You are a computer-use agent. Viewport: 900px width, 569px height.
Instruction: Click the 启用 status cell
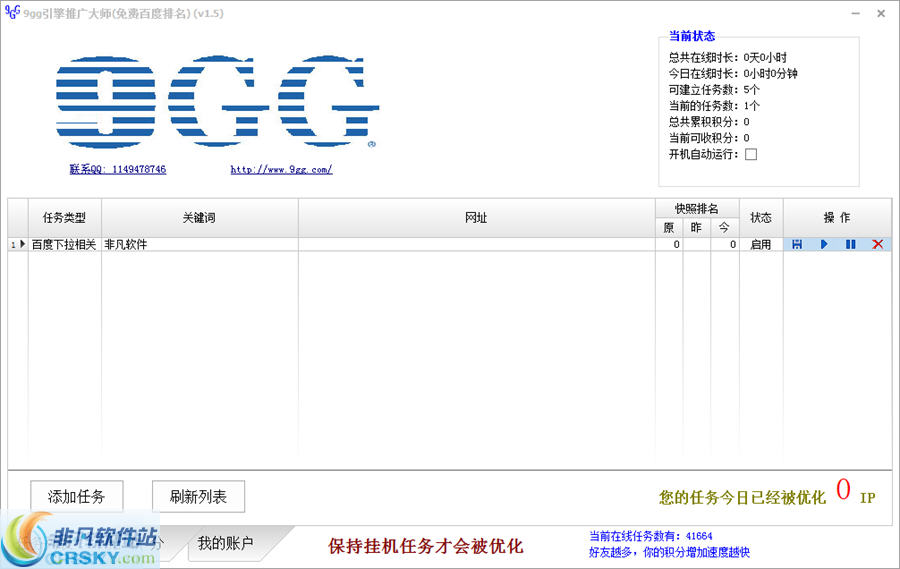pyautogui.click(x=761, y=245)
